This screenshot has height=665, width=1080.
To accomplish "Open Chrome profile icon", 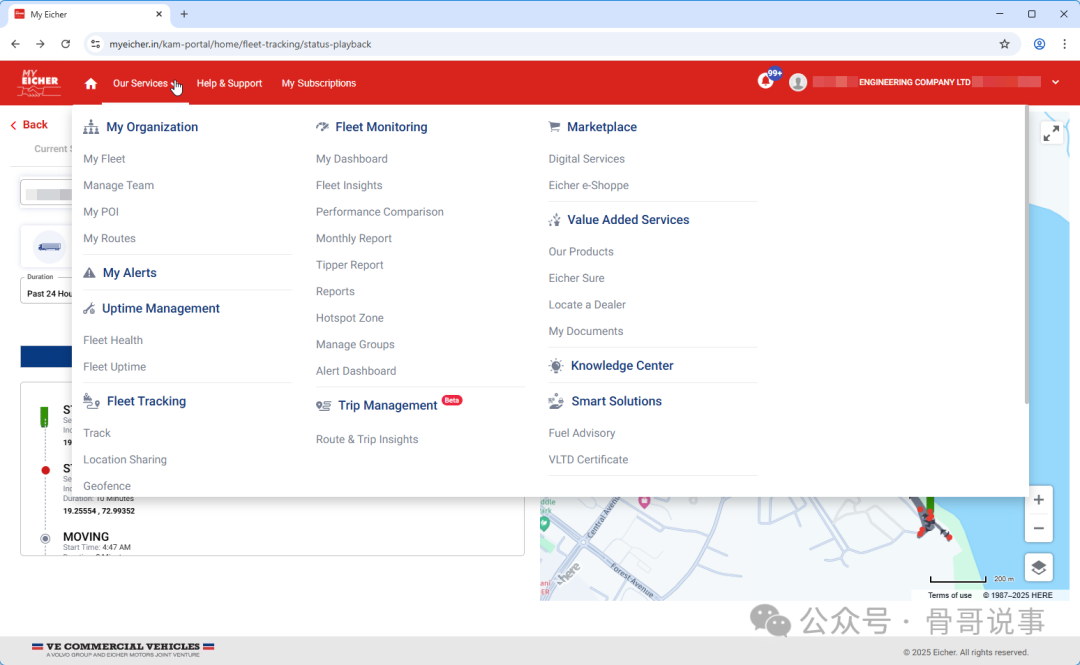I will 1039,44.
